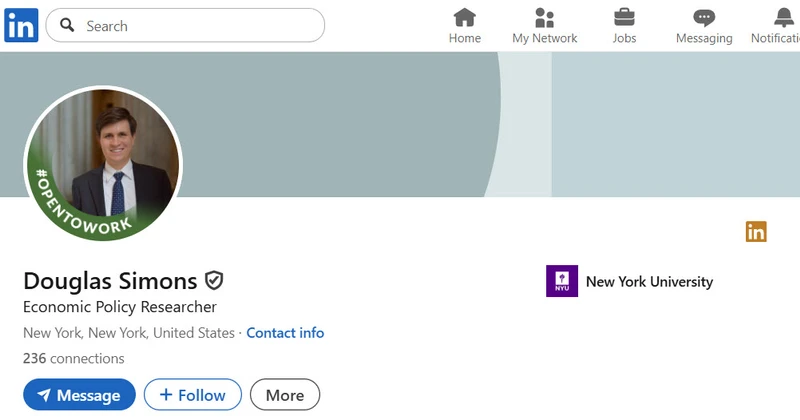View the 236 connections link

[73, 358]
